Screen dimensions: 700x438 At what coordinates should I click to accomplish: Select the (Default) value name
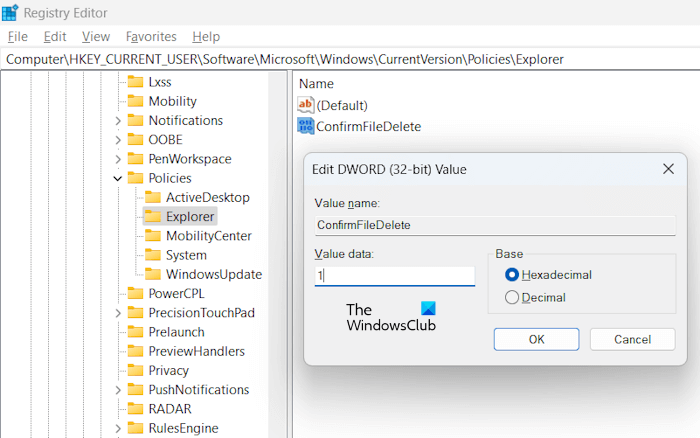pyautogui.click(x=342, y=105)
